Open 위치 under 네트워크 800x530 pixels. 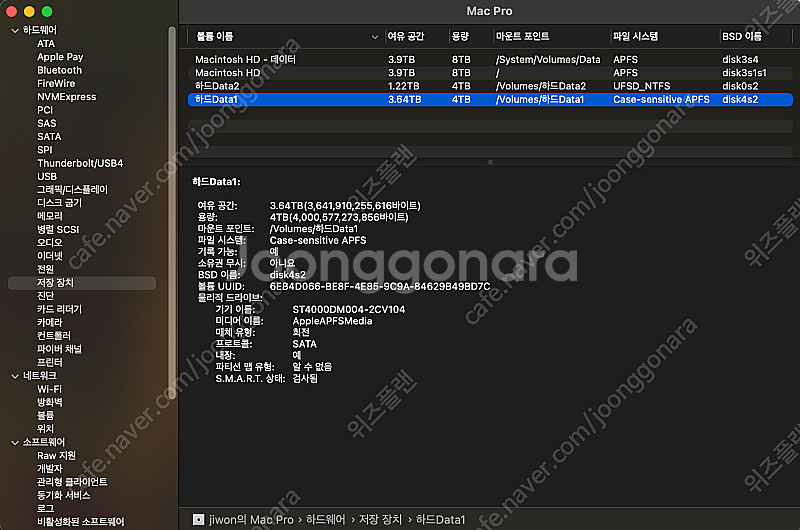(x=45, y=429)
